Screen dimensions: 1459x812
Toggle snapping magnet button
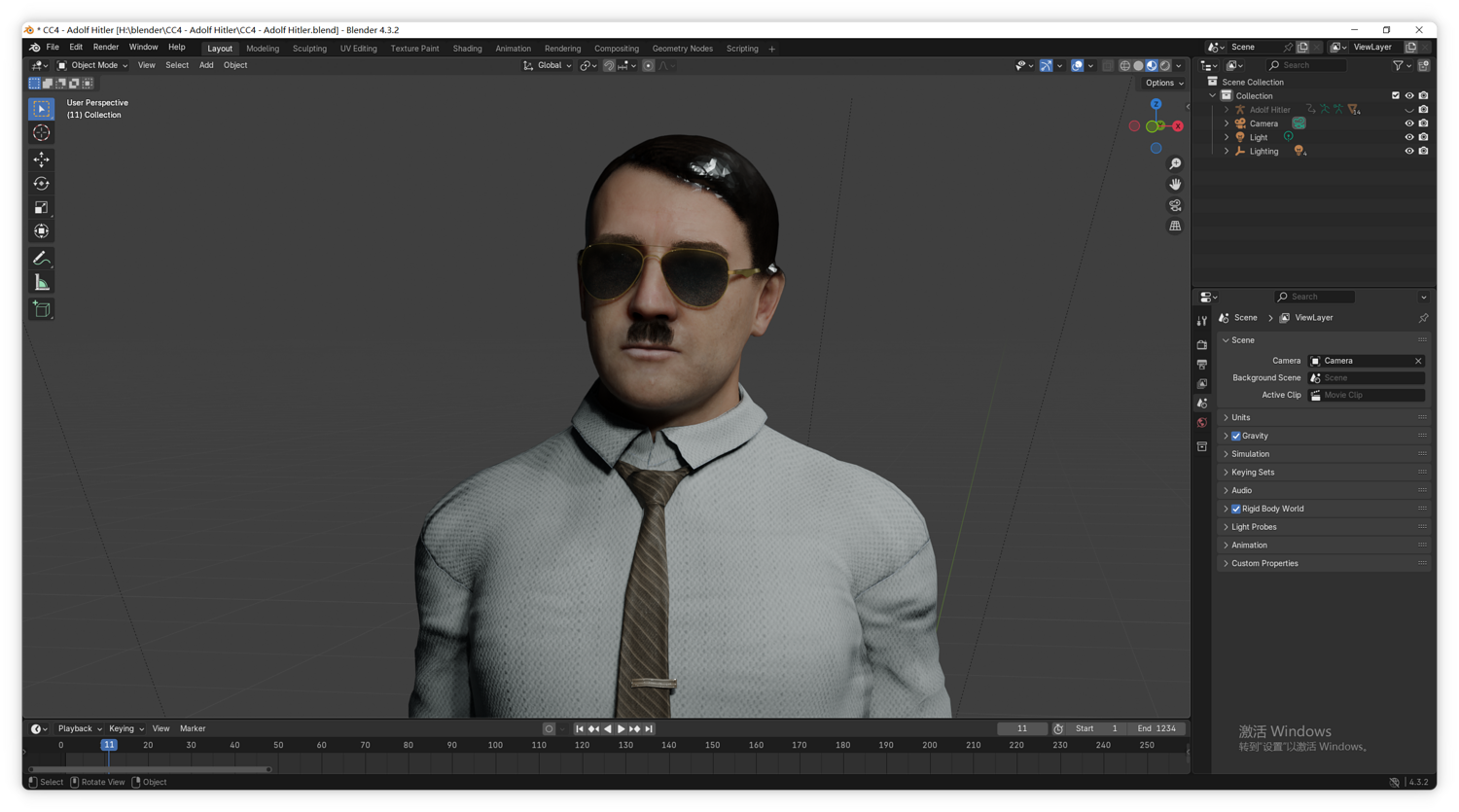pos(609,66)
